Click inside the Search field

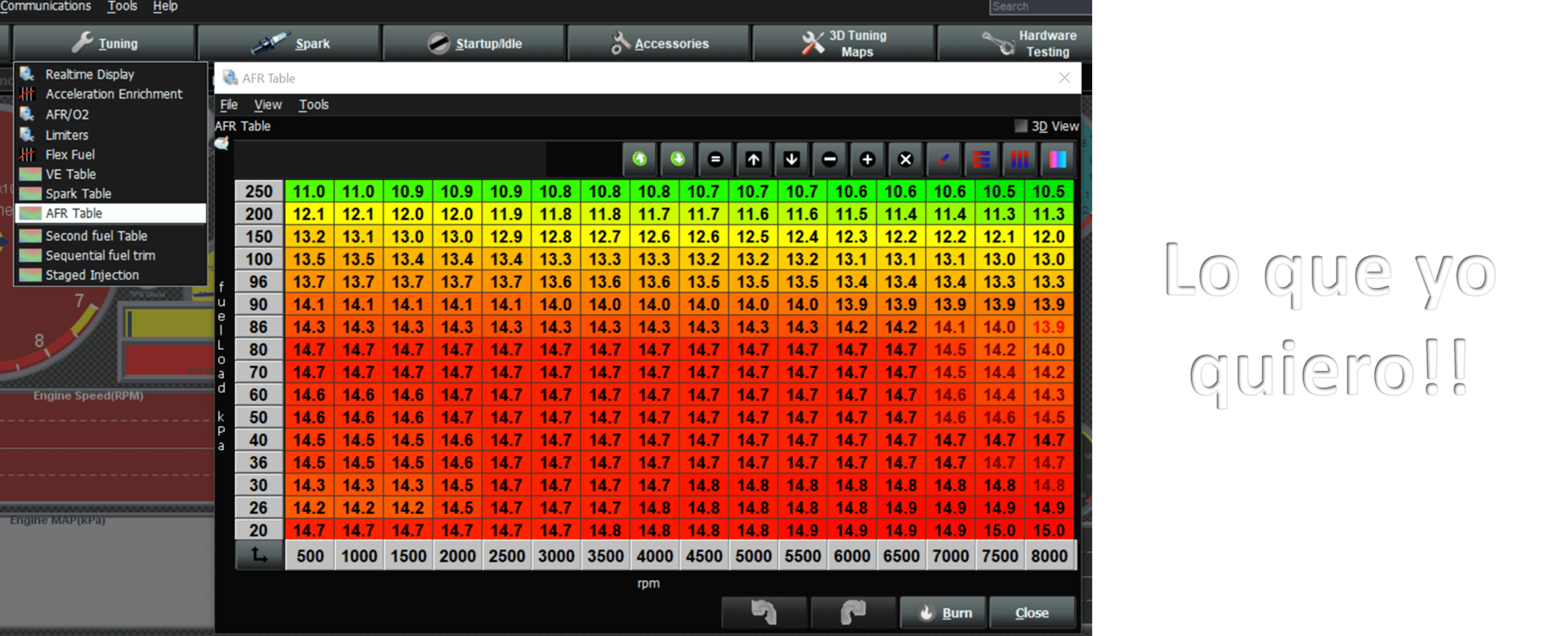pyautogui.click(x=1040, y=7)
